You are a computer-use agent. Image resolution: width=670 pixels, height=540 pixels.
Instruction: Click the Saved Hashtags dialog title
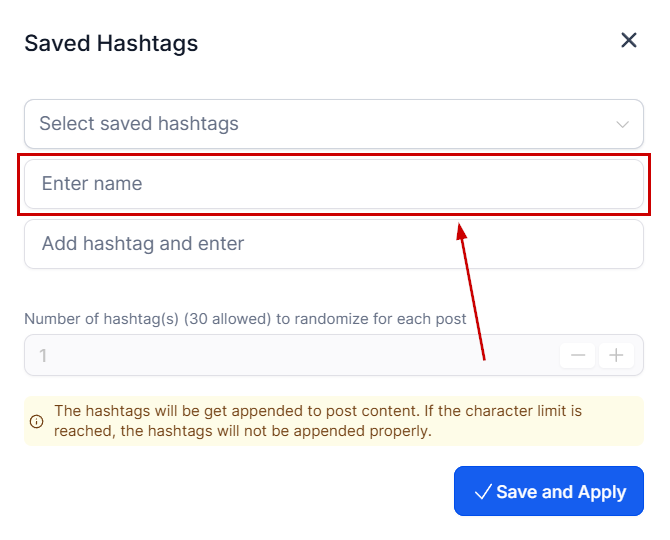point(111,43)
